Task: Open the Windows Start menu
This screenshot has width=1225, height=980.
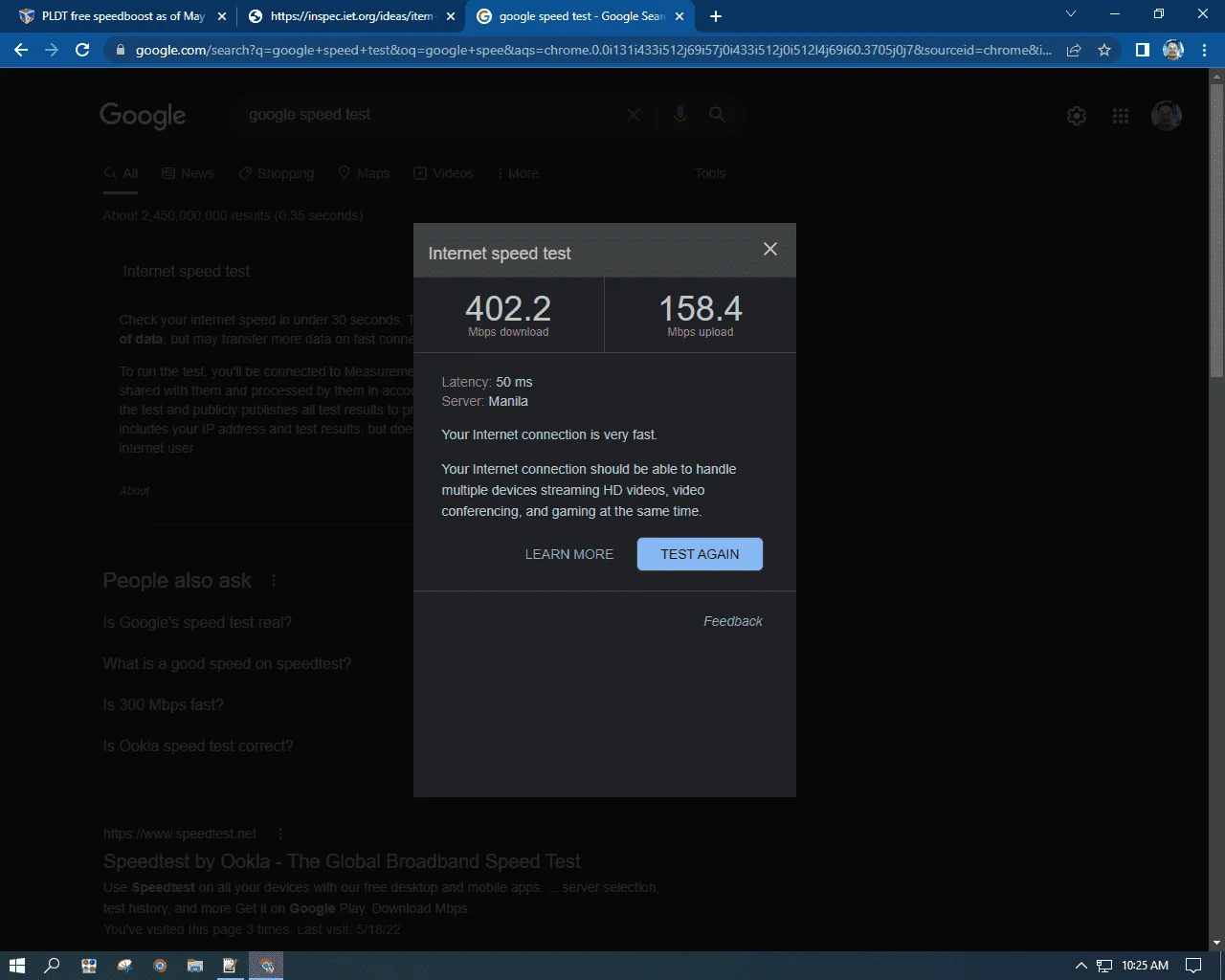Action: [x=16, y=965]
